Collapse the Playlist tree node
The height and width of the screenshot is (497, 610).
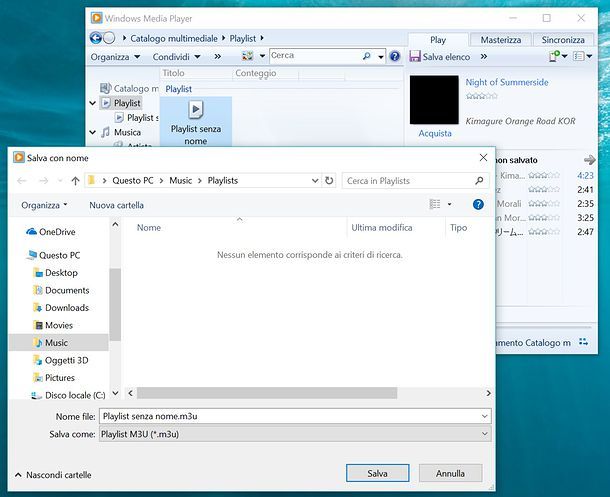click(x=93, y=103)
